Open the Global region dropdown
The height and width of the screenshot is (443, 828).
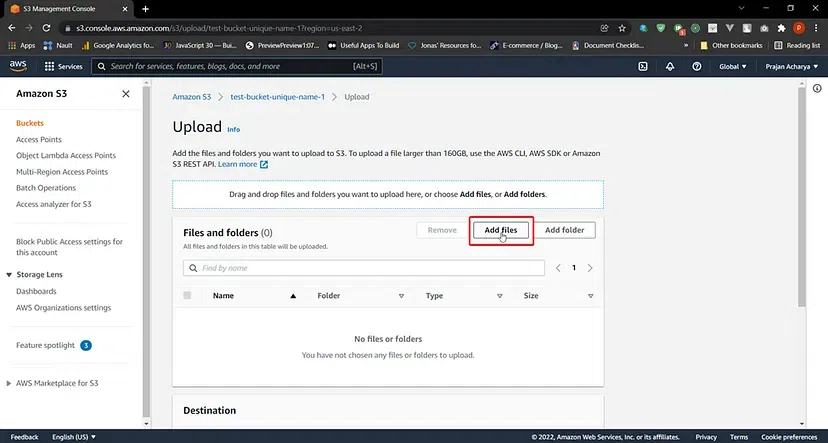732,67
